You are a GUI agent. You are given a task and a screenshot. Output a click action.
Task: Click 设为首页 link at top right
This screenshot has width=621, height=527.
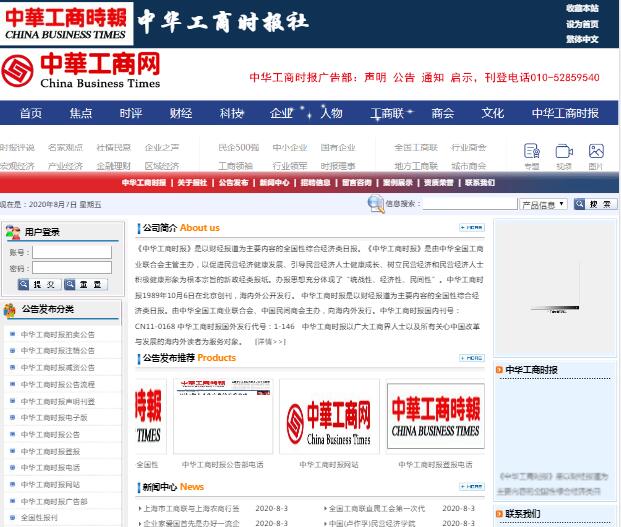tap(582, 24)
